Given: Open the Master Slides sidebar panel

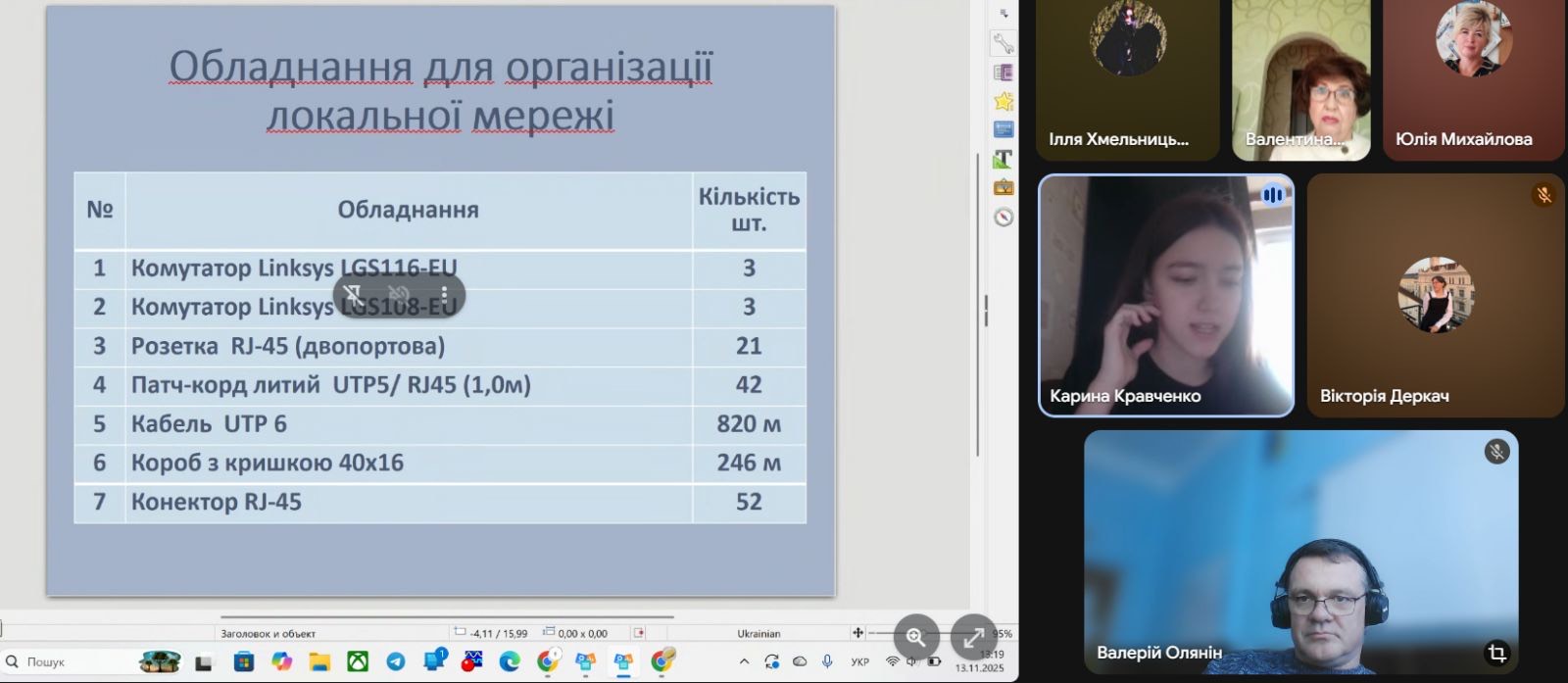Looking at the screenshot, I should (1003, 129).
